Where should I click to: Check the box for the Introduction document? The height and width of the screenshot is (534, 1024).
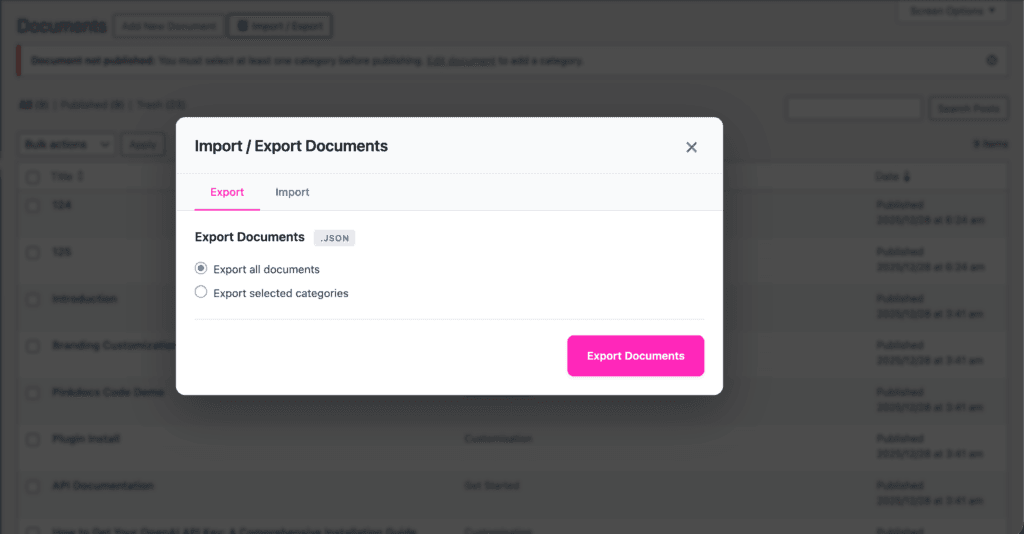click(33, 299)
